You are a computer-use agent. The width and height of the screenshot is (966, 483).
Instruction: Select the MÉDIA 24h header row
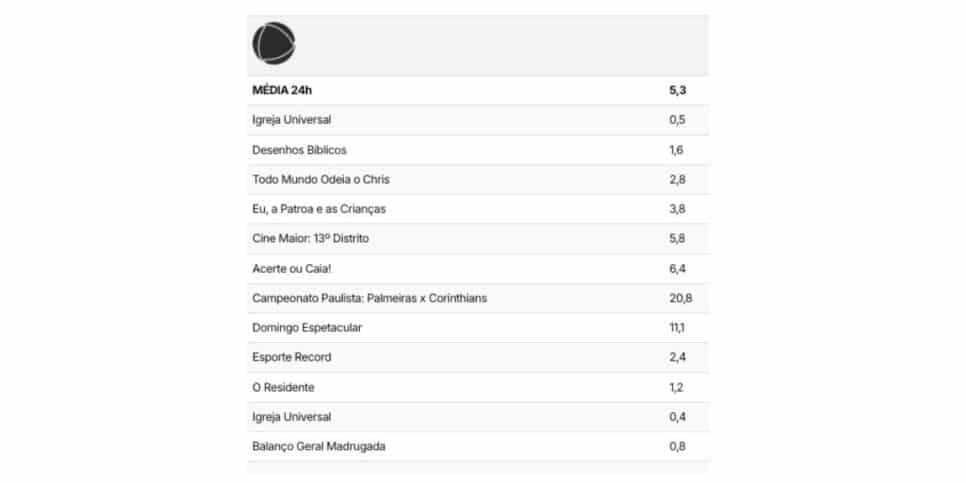click(478, 91)
